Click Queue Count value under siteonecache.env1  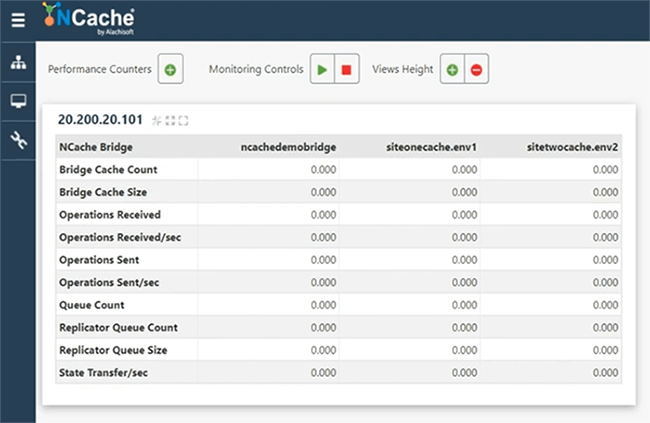[464, 305]
